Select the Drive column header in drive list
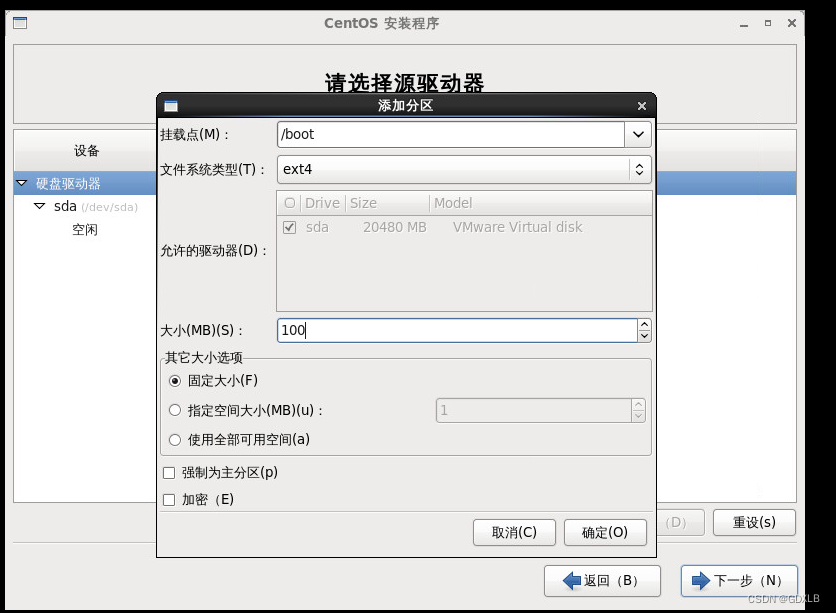This screenshot has height=613, width=836. [x=321, y=202]
